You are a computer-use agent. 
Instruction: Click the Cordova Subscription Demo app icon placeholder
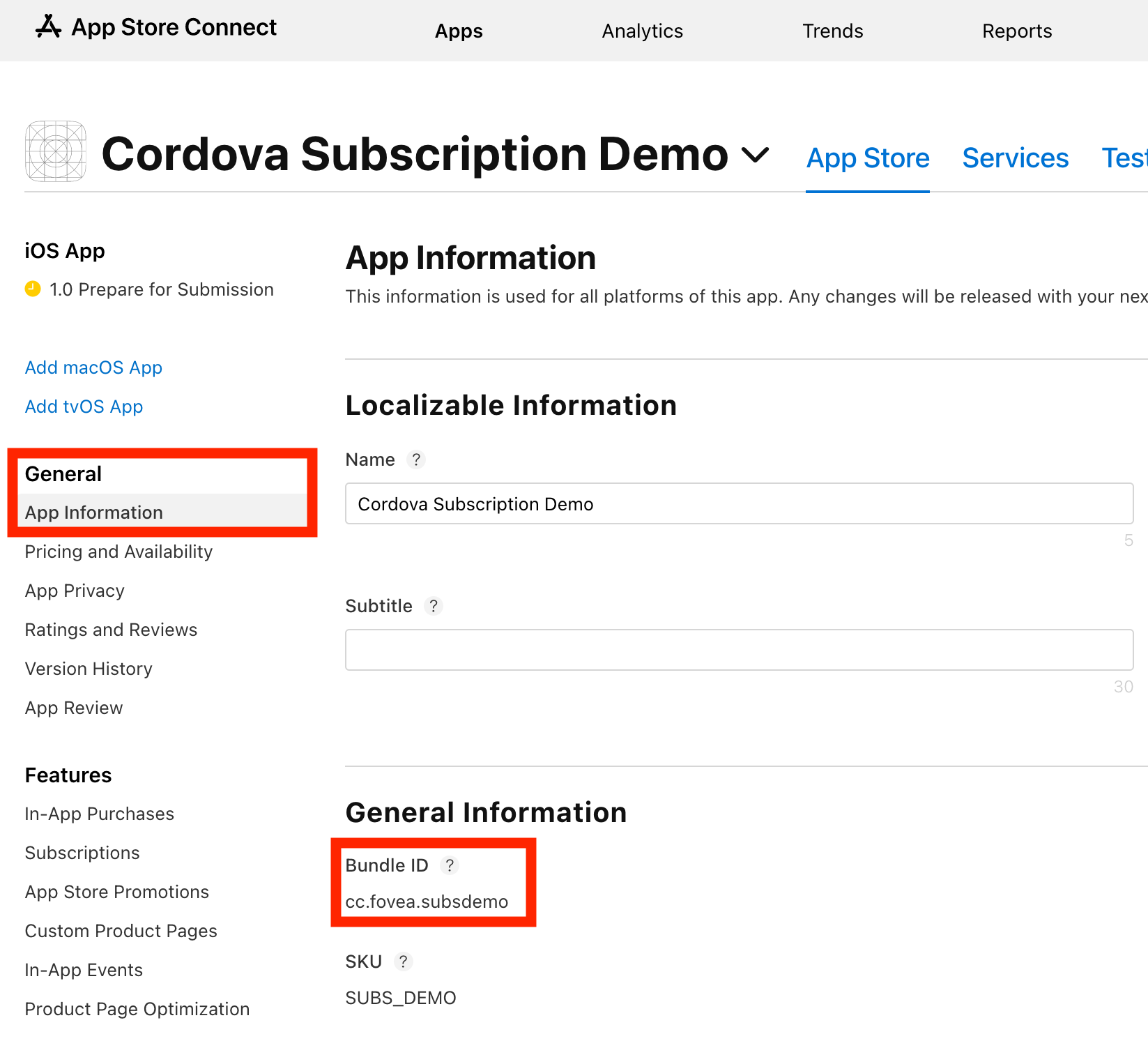click(x=56, y=151)
